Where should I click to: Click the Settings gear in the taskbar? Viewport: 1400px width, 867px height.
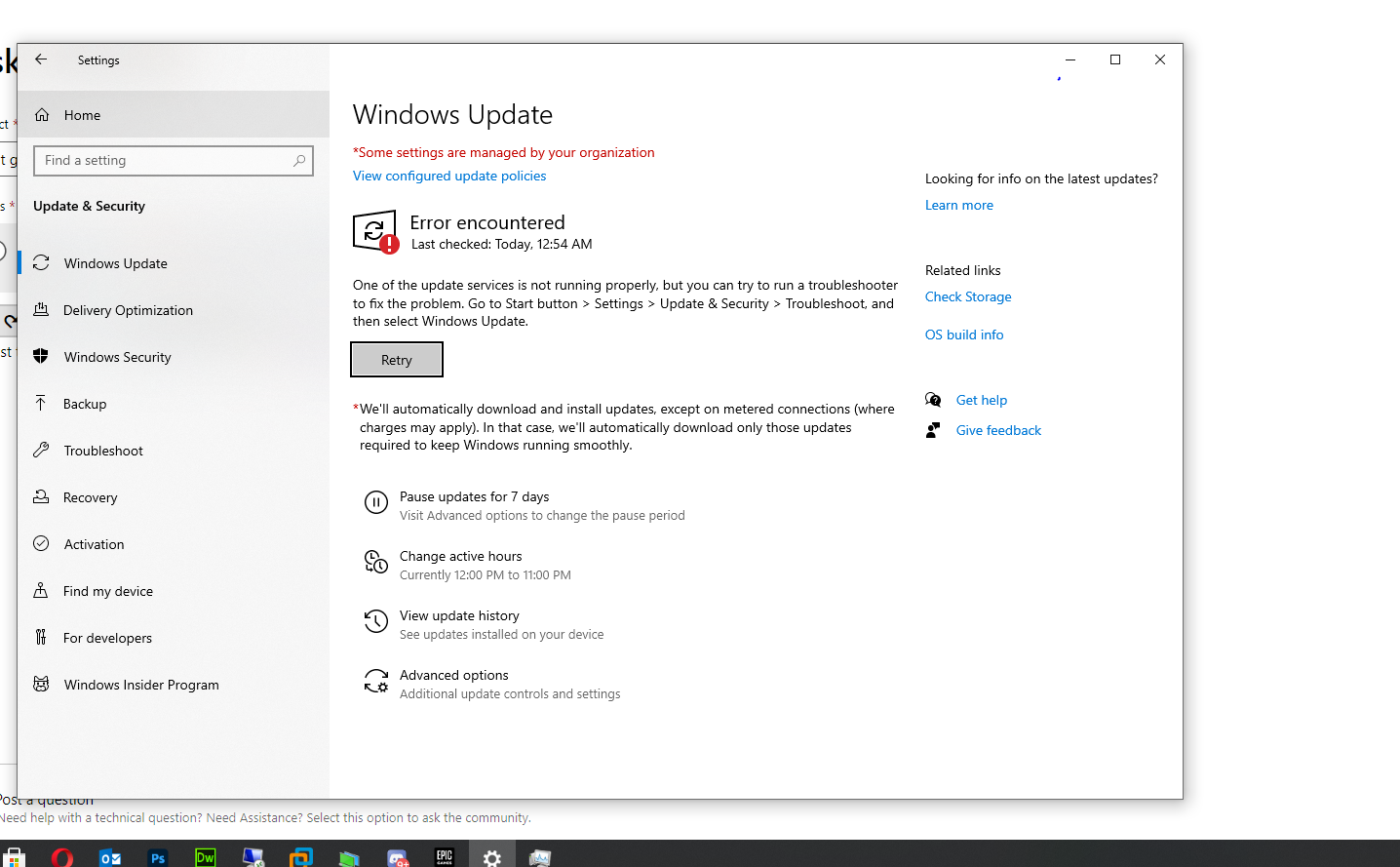pyautogui.click(x=492, y=857)
